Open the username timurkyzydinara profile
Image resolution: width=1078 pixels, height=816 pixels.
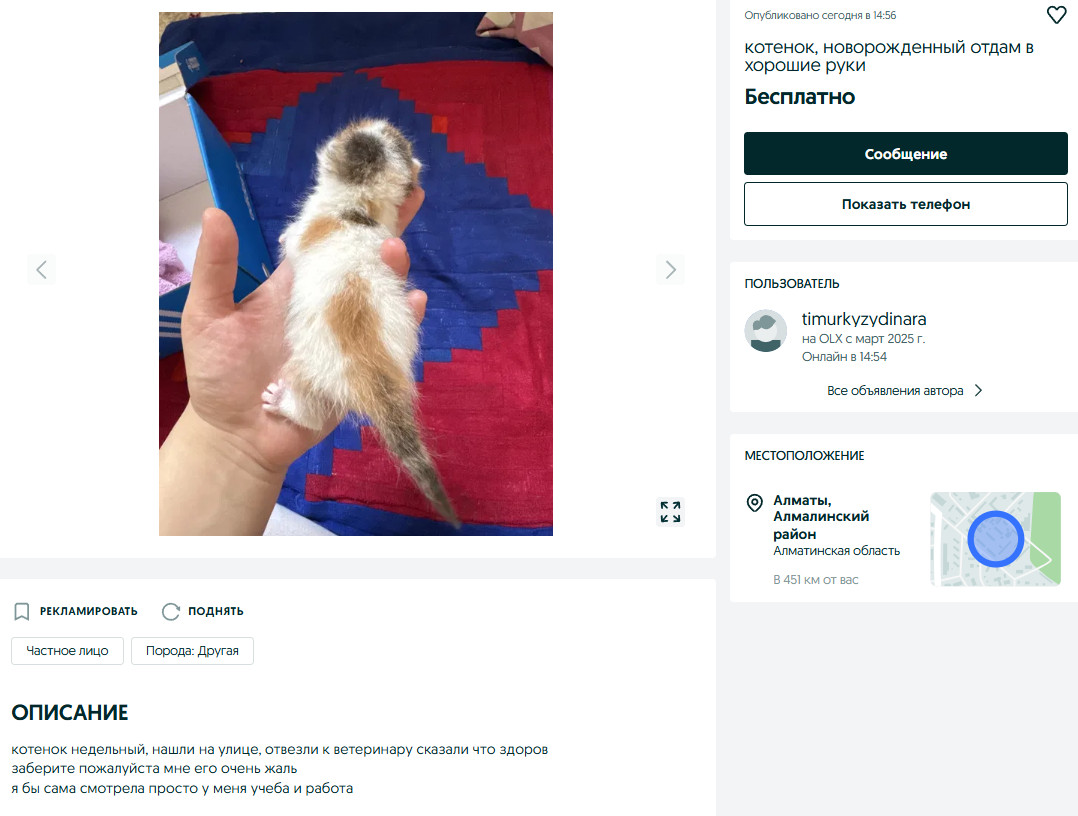pyautogui.click(x=864, y=319)
